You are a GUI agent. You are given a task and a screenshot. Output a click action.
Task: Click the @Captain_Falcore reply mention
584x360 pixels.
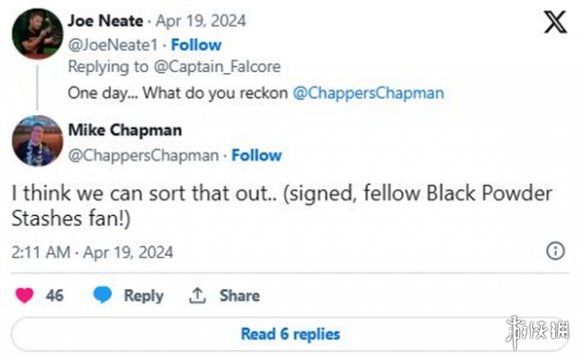(217, 67)
